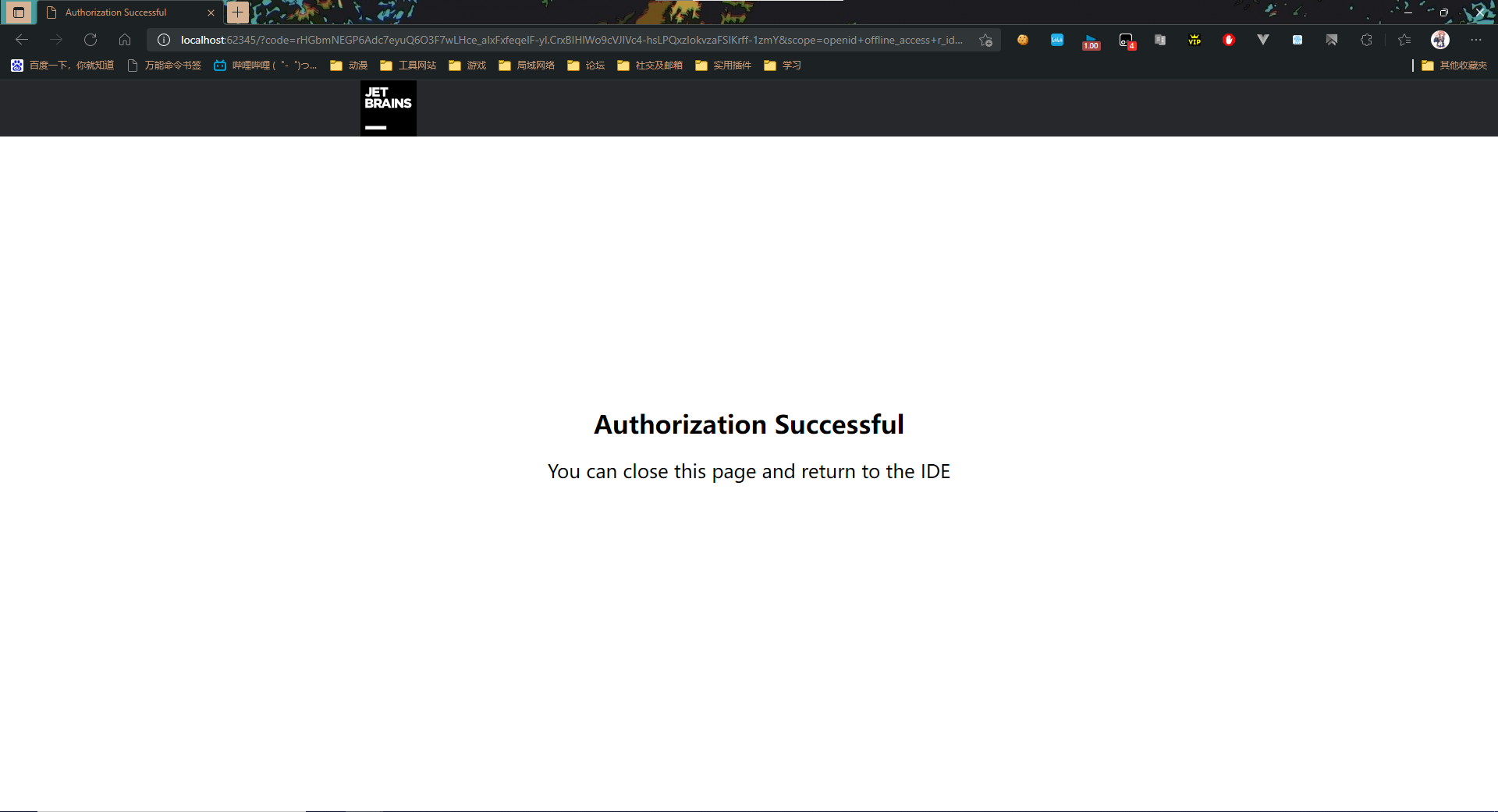Click the red hand blocker extension
This screenshot has height=812, width=1498.
pos(1229,40)
